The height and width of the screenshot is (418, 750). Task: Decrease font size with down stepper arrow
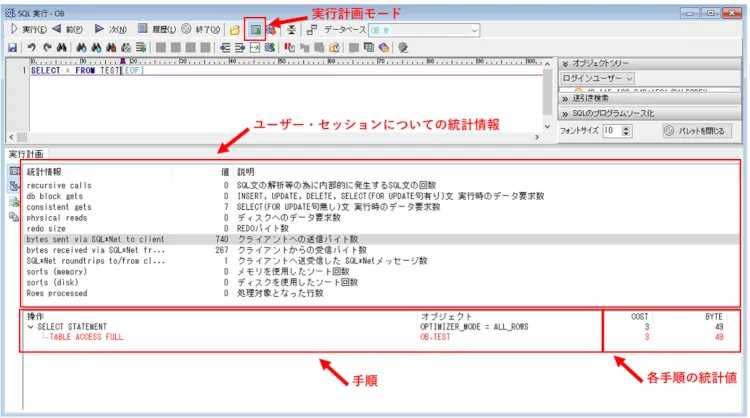626,133
